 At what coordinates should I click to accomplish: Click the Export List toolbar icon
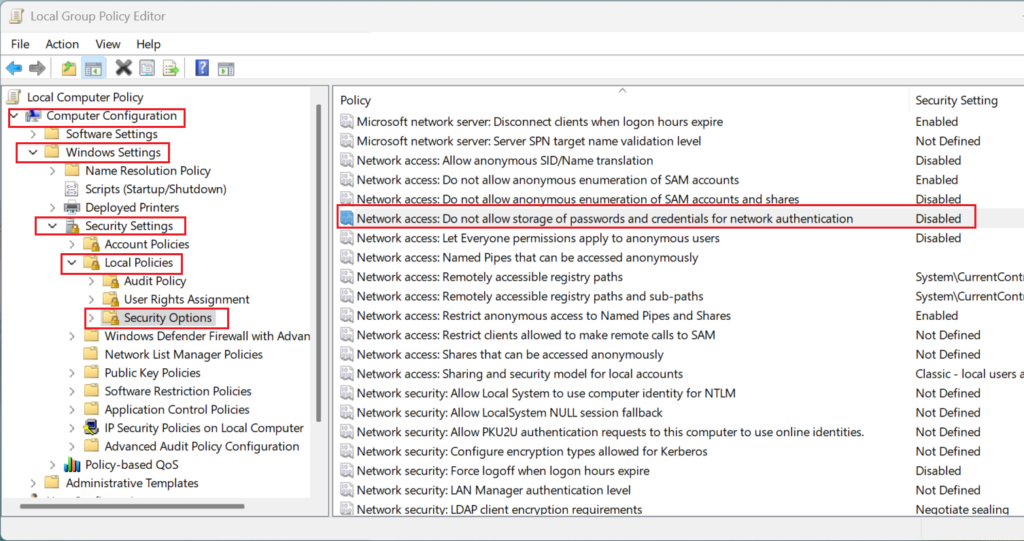click(171, 68)
